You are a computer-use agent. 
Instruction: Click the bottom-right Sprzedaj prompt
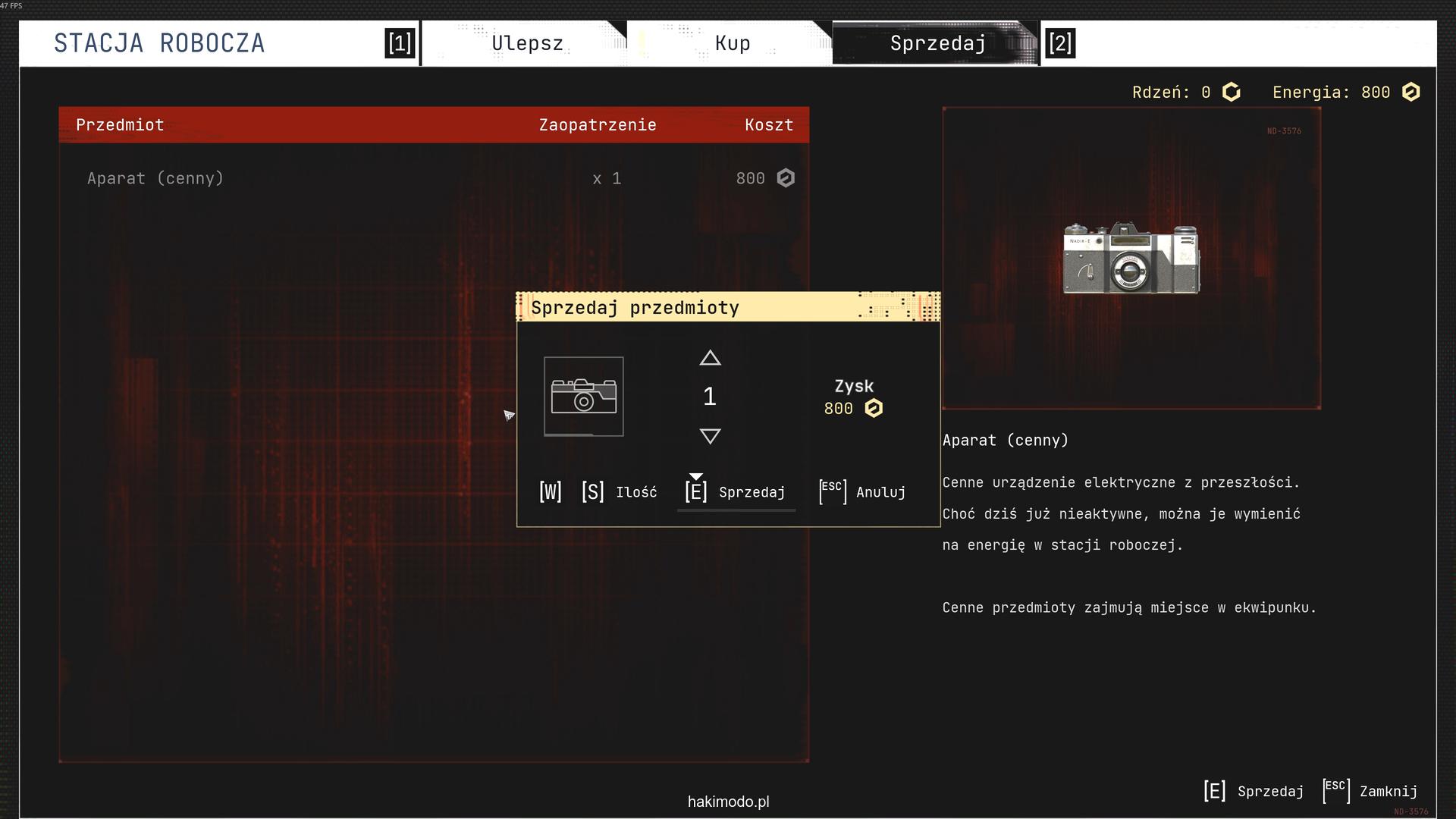(1269, 791)
